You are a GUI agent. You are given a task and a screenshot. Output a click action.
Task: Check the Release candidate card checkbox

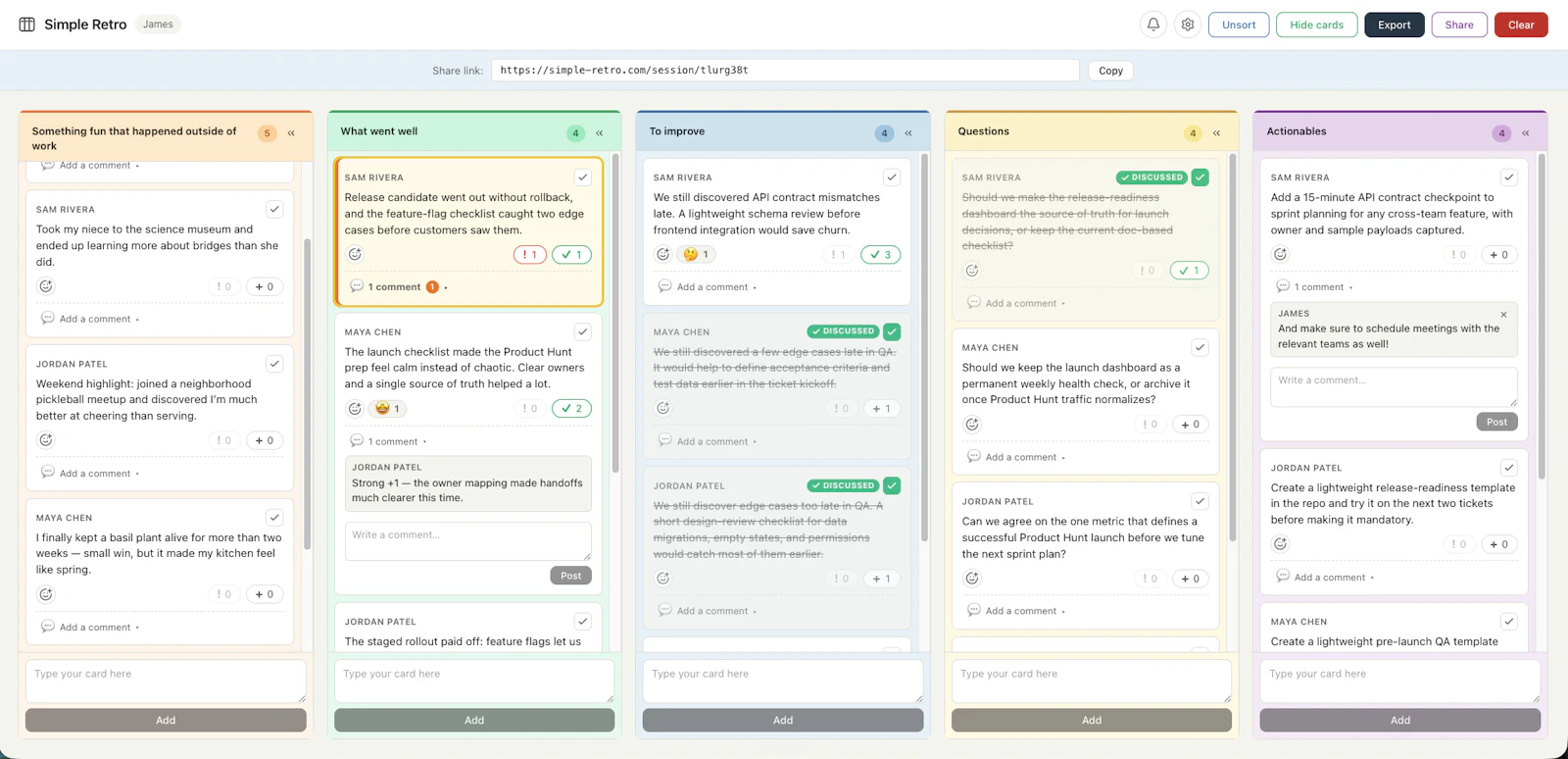tap(583, 177)
